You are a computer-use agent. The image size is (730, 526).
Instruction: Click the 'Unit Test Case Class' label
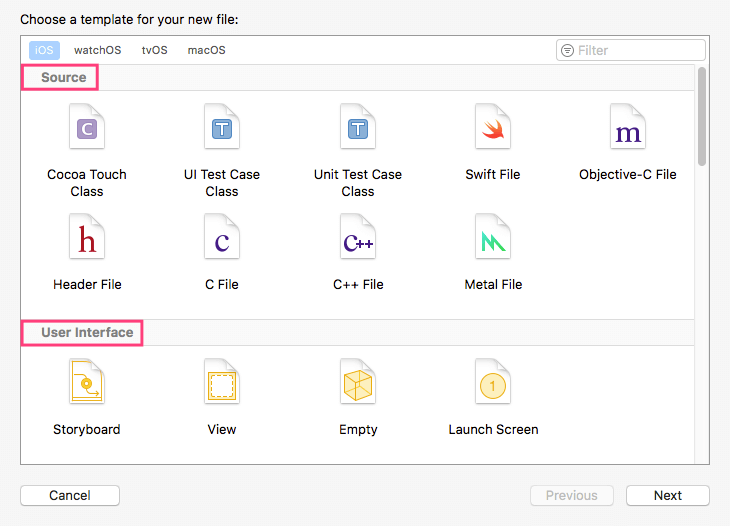tap(358, 183)
